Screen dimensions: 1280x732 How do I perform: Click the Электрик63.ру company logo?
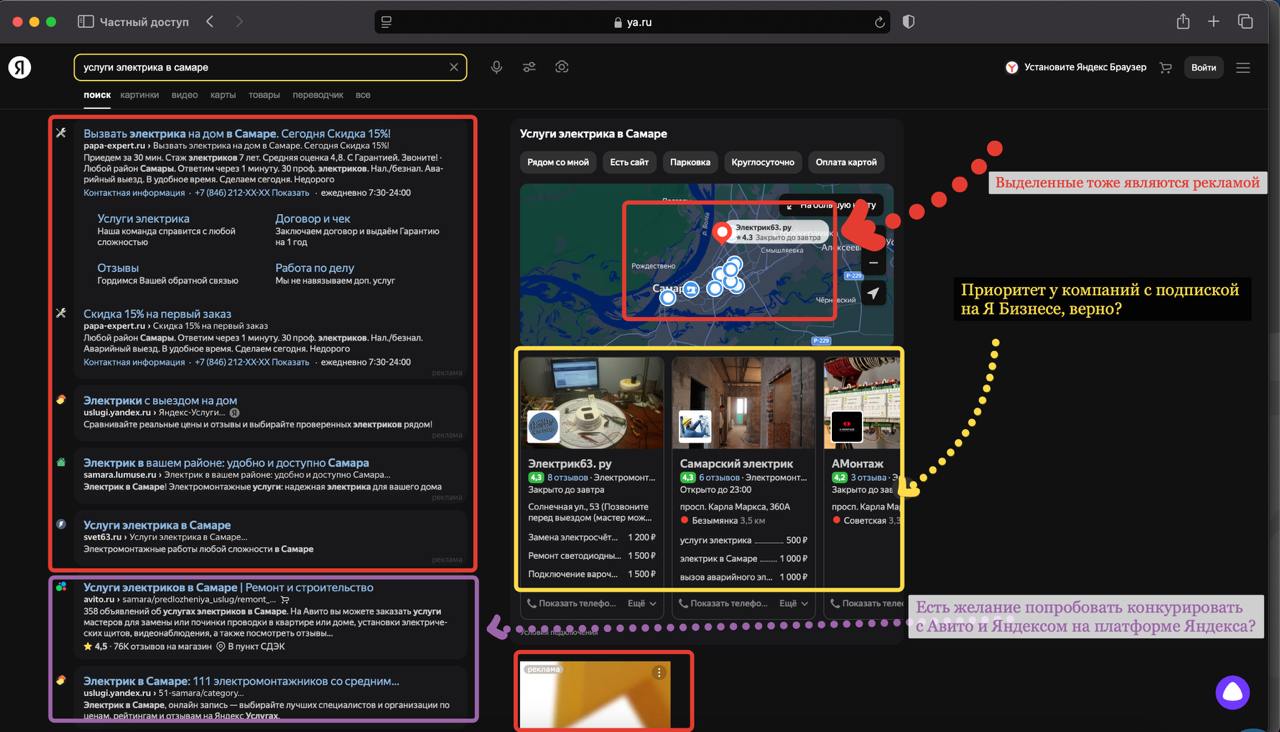click(x=543, y=427)
